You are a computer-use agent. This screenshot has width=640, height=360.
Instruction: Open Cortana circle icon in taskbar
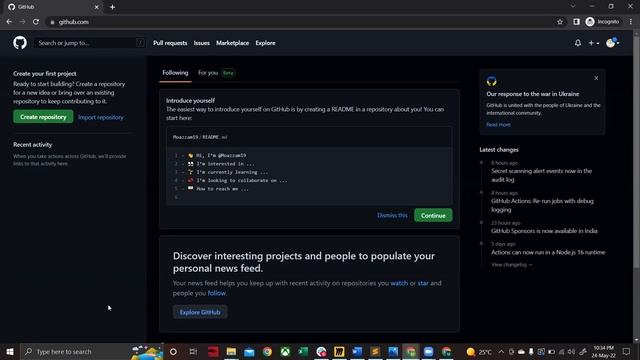pyautogui.click(x=173, y=351)
